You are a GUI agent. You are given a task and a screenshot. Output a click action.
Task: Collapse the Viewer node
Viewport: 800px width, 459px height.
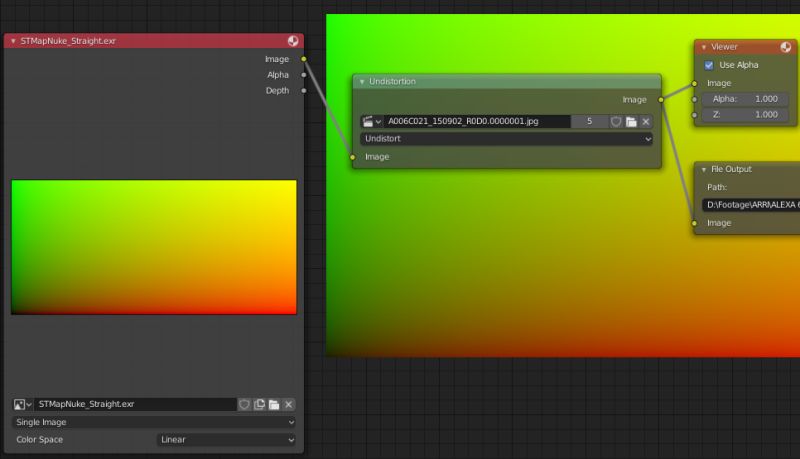pyautogui.click(x=704, y=47)
